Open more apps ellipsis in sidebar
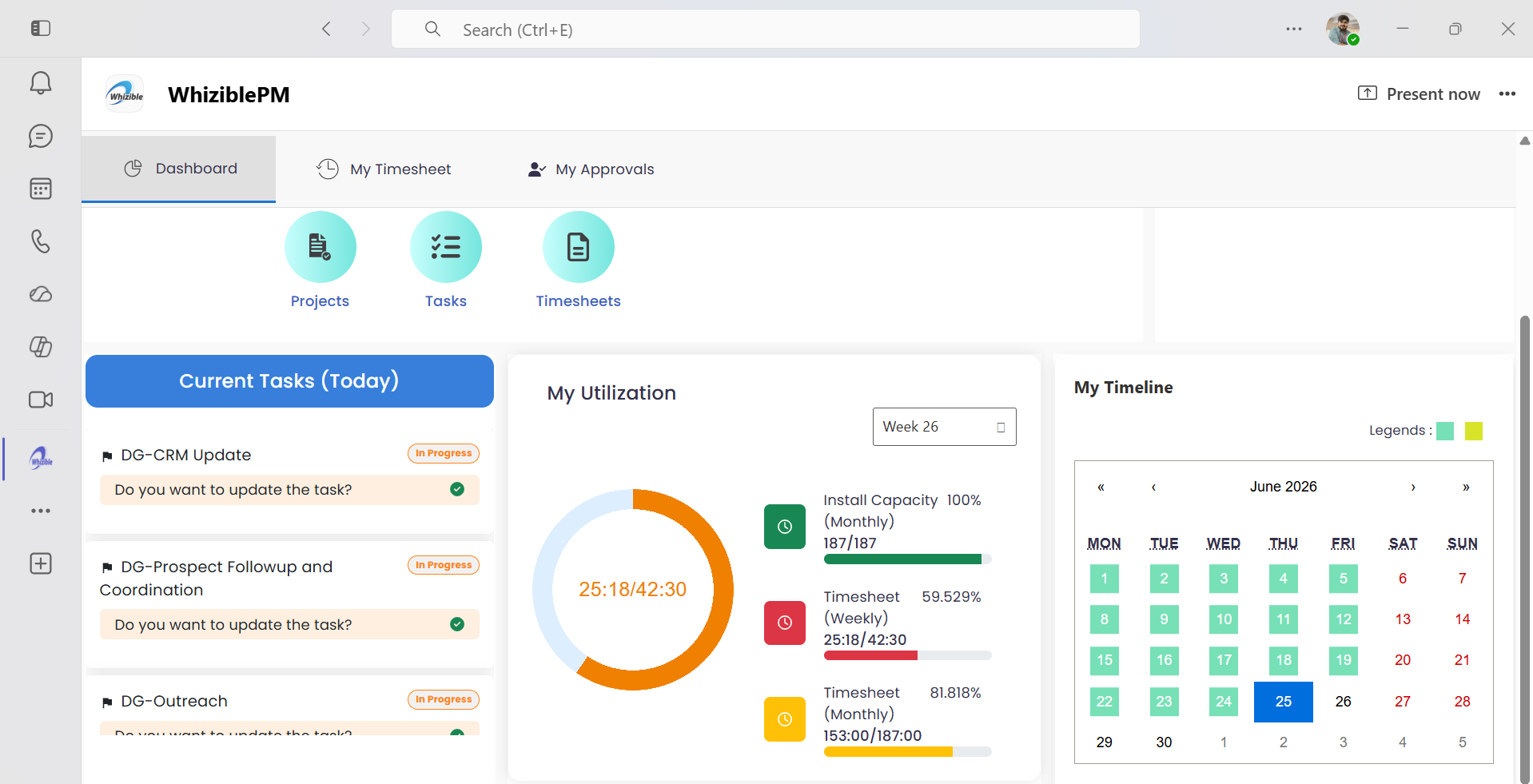This screenshot has height=784, width=1533. coord(41,511)
